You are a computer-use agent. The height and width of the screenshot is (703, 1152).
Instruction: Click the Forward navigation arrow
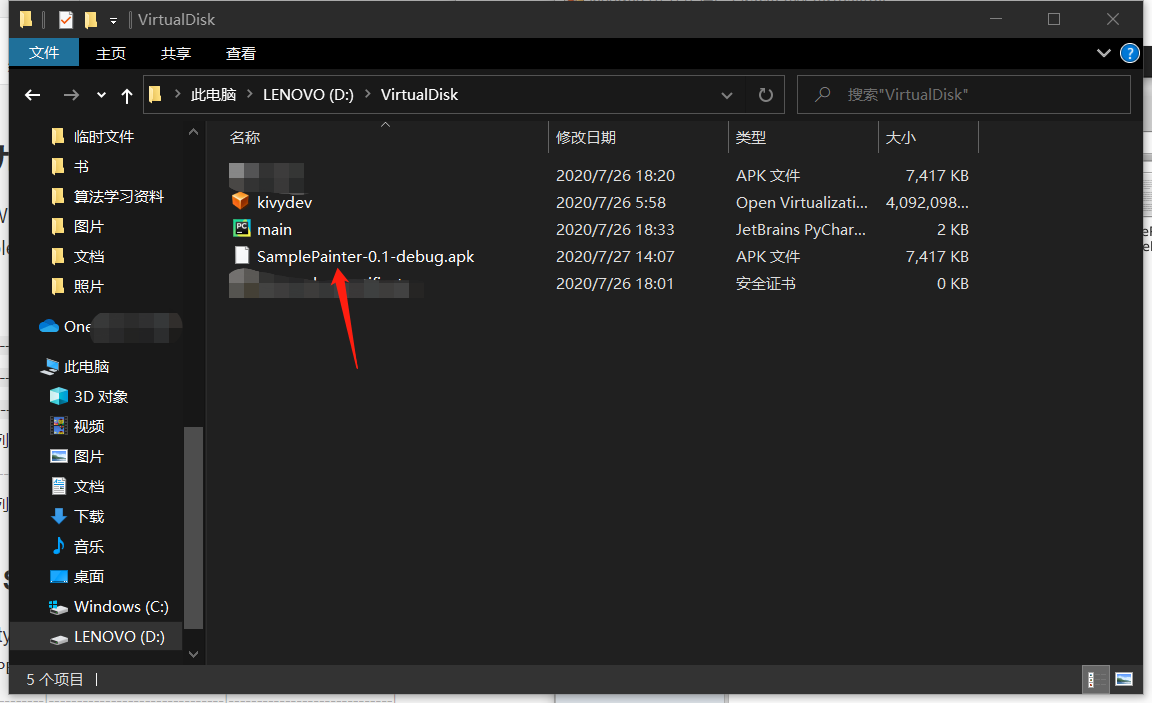tap(71, 95)
